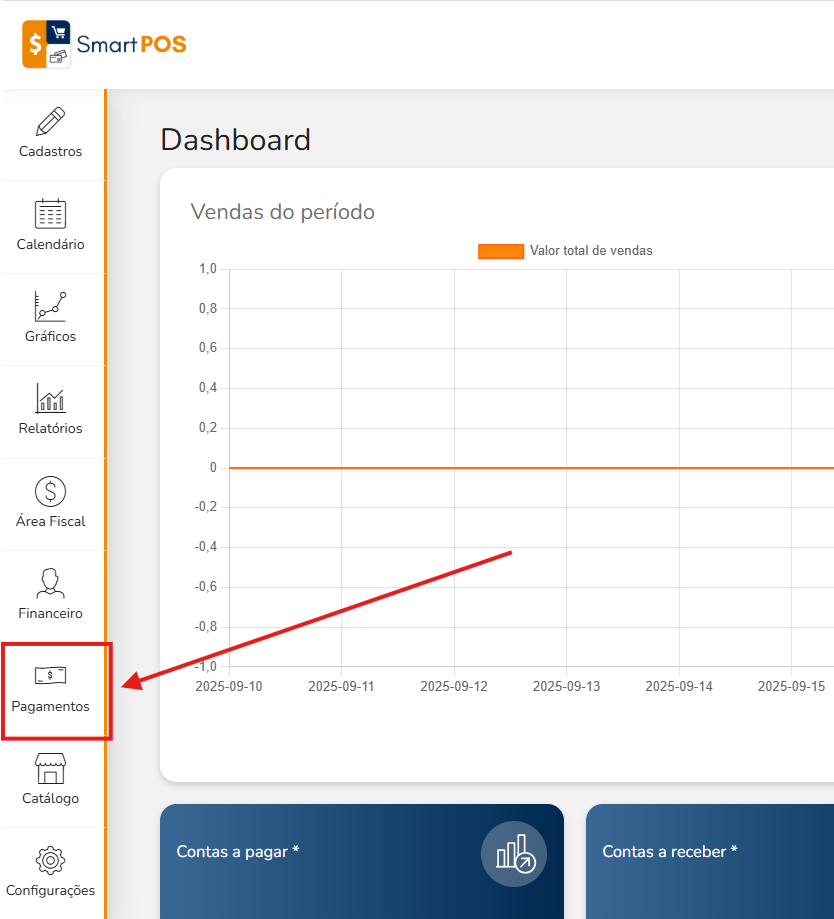
Task: Click the Dashboard heading
Action: 236,140
